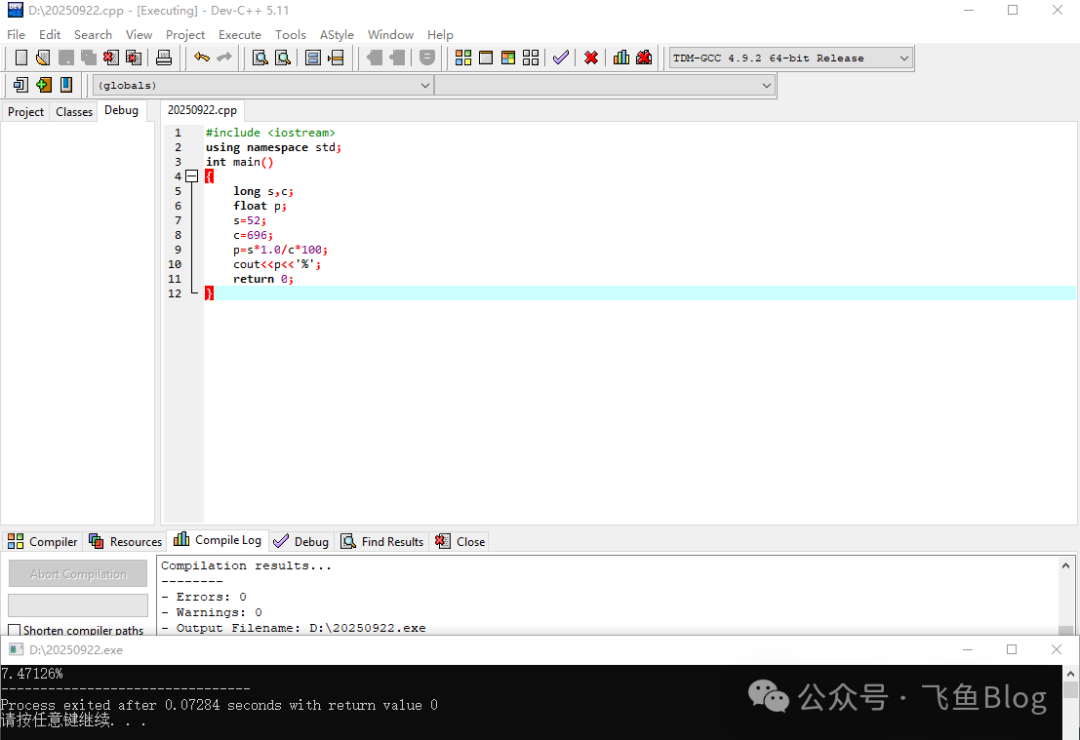The height and width of the screenshot is (740, 1080).
Task: Enable Shorten compiler paths checkbox
Action: pos(14,630)
